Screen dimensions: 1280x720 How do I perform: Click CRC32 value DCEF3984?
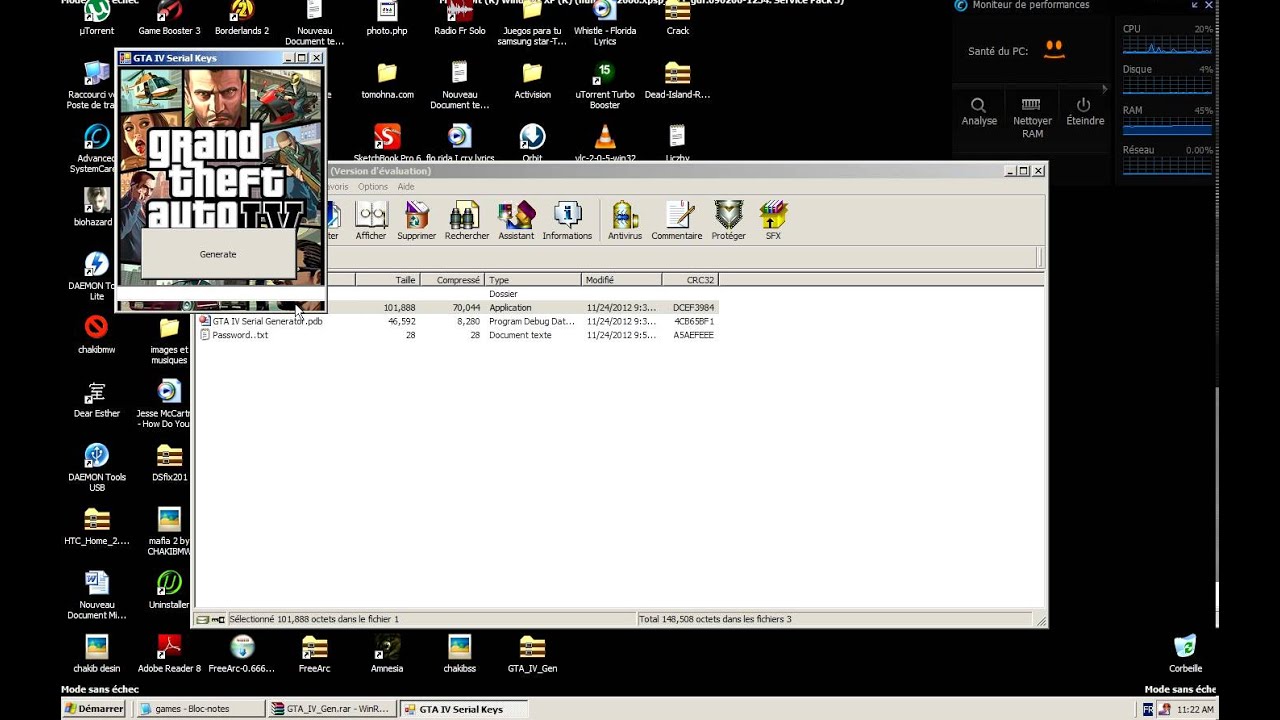693,308
